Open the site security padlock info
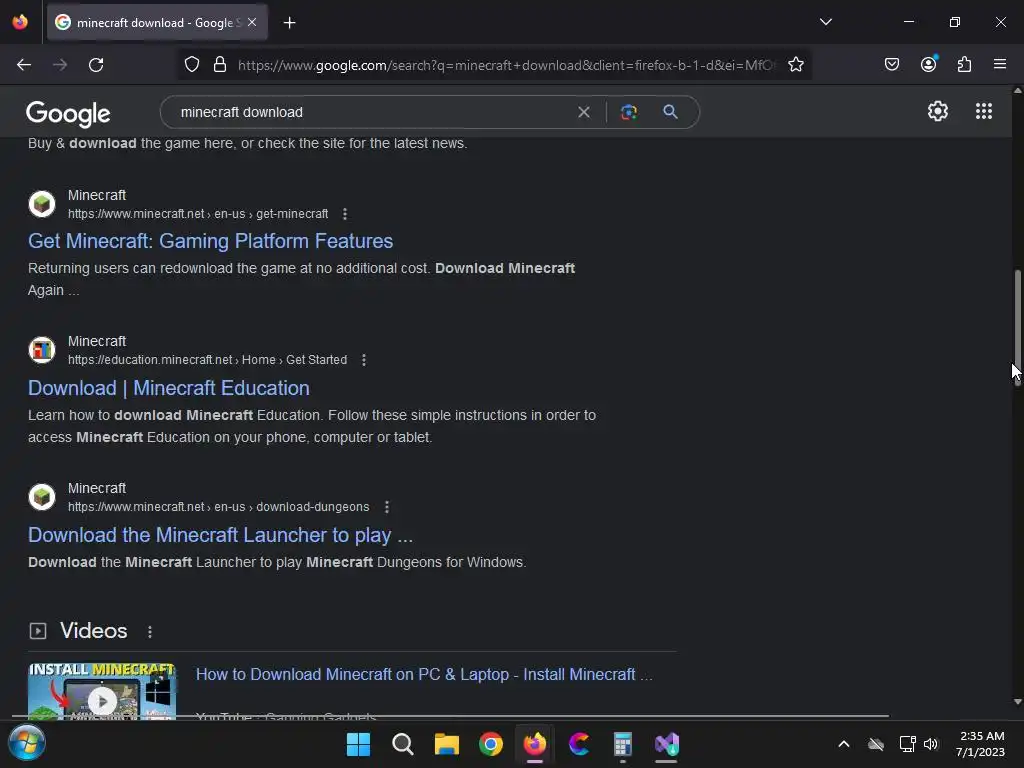The width and height of the screenshot is (1024, 768). click(x=220, y=65)
